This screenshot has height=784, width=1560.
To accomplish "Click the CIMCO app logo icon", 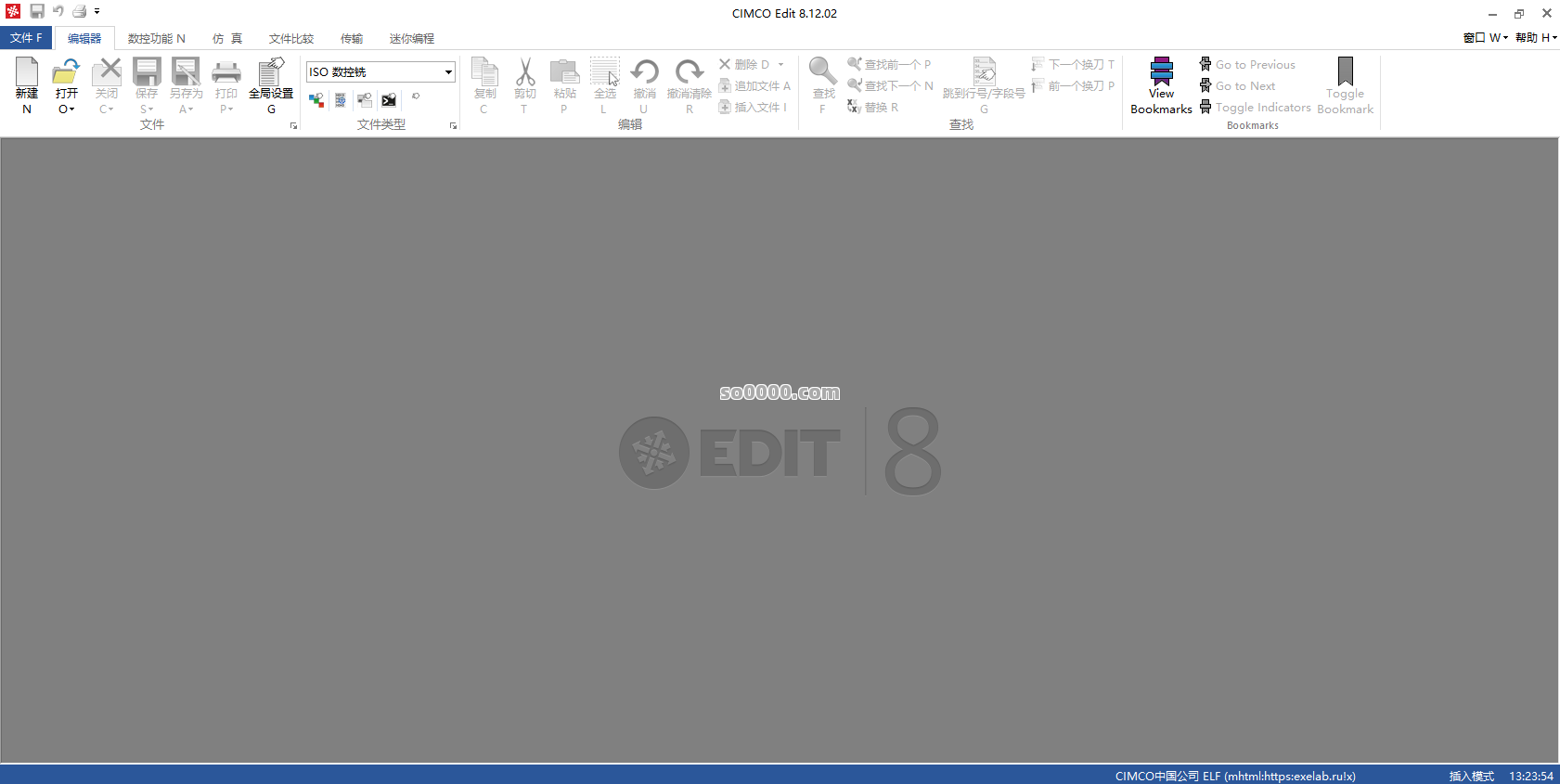I will (x=12, y=11).
